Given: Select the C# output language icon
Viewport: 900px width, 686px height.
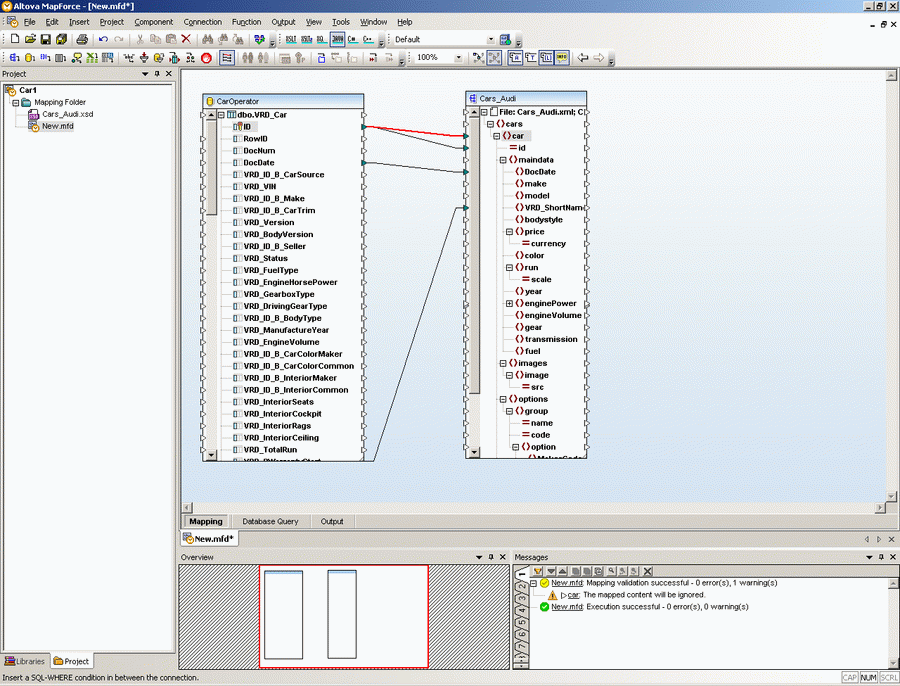Looking at the screenshot, I should point(352,39).
